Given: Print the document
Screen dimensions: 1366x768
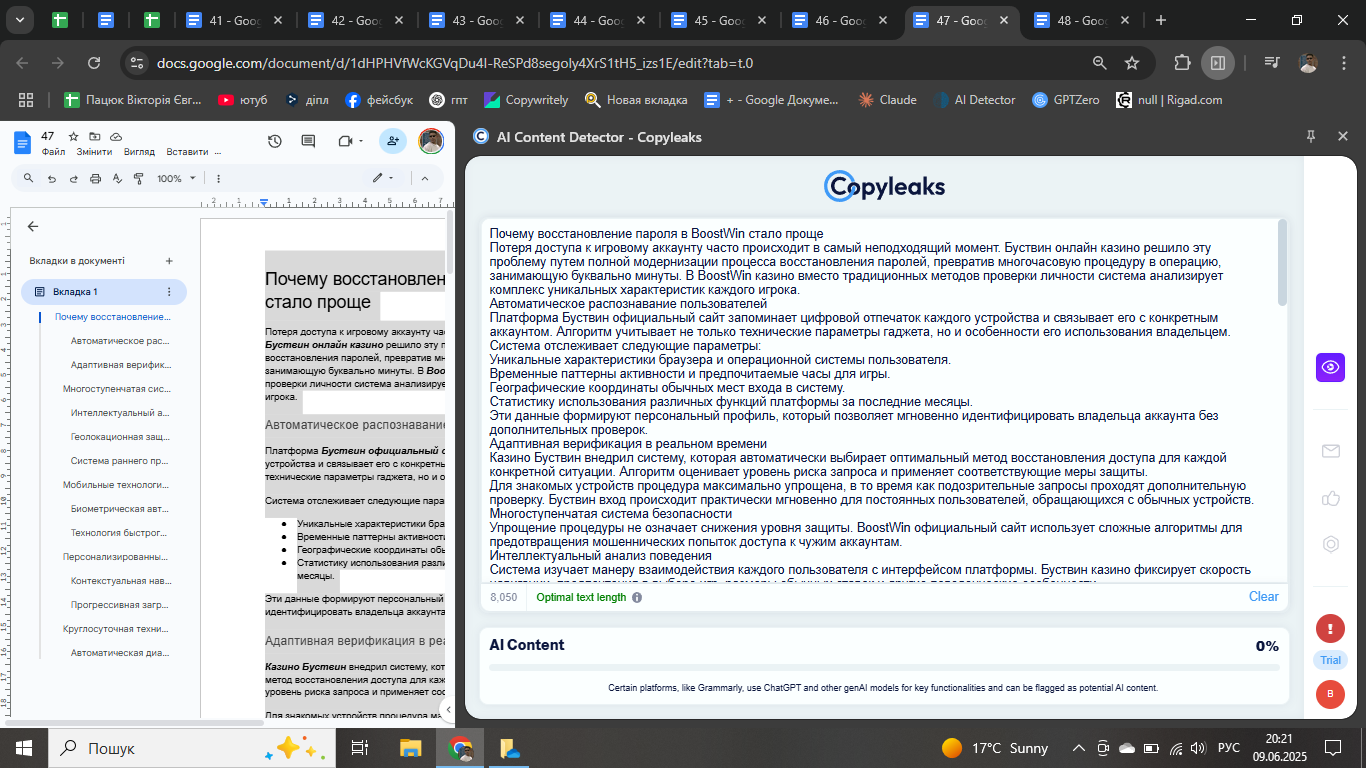Looking at the screenshot, I should 95,178.
